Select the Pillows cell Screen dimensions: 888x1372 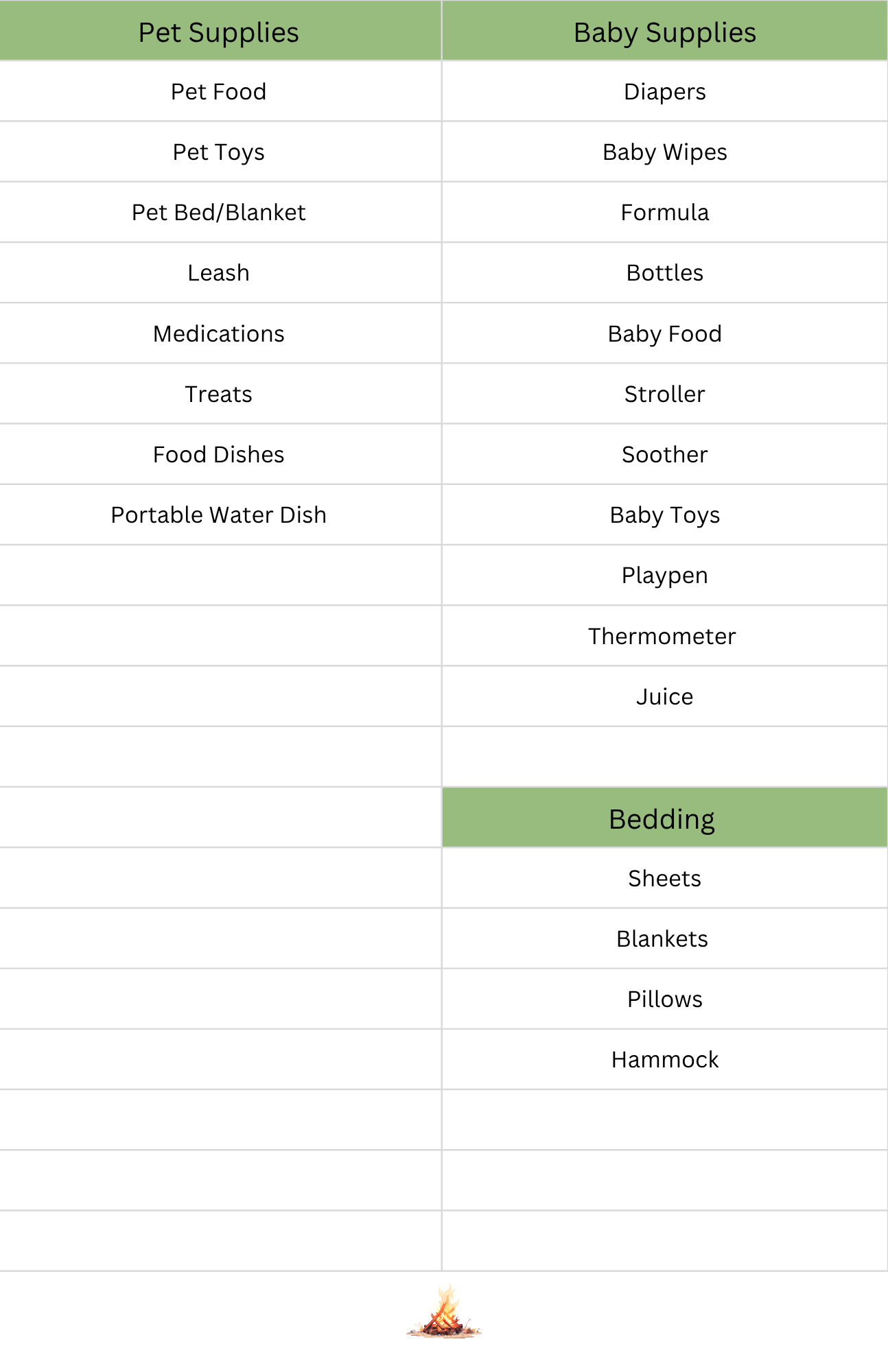pos(665,999)
